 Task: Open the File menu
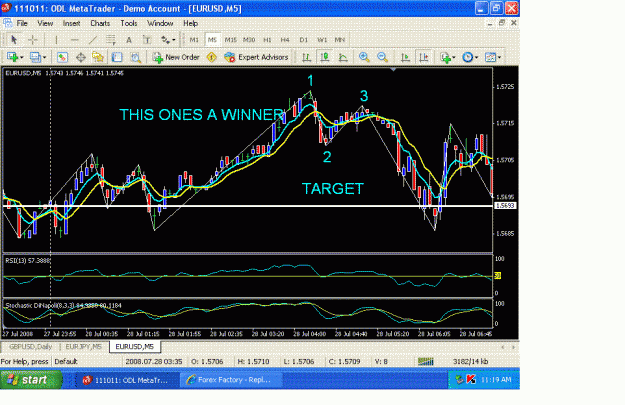point(22,24)
